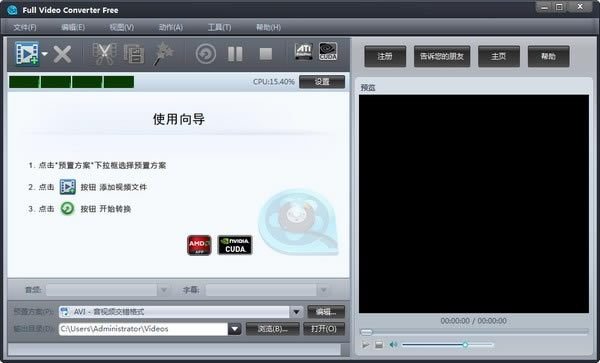
Task: Click the CPU usage green bar graph
Action: click(72, 82)
